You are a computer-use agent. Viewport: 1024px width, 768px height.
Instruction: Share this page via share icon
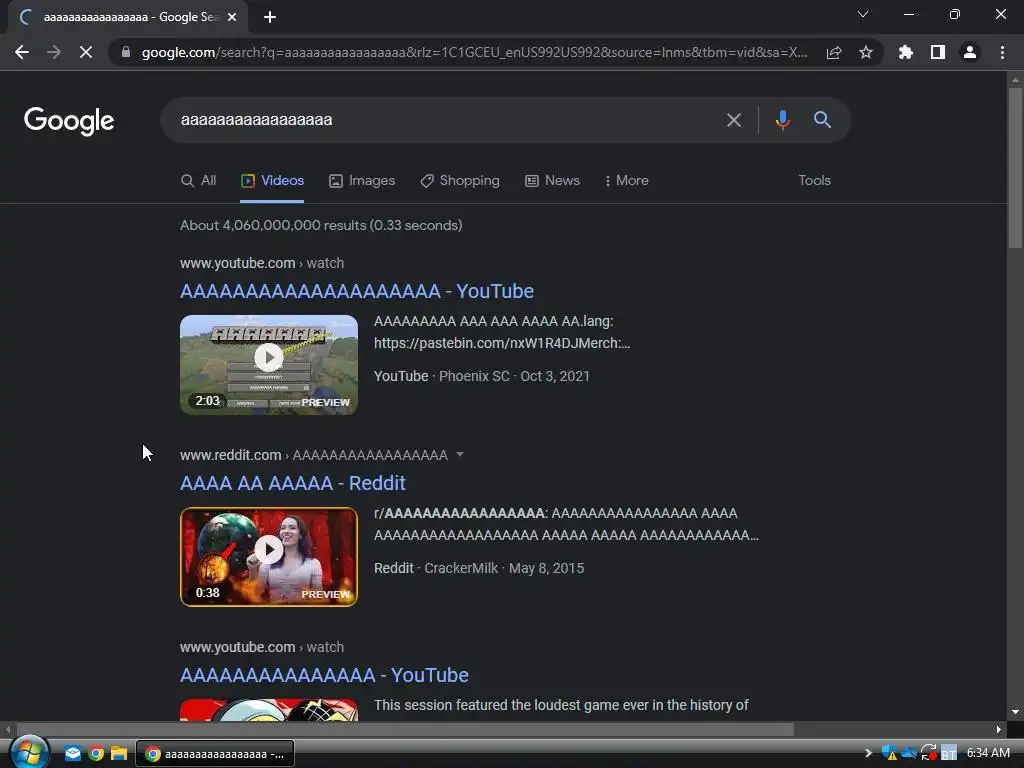(834, 52)
